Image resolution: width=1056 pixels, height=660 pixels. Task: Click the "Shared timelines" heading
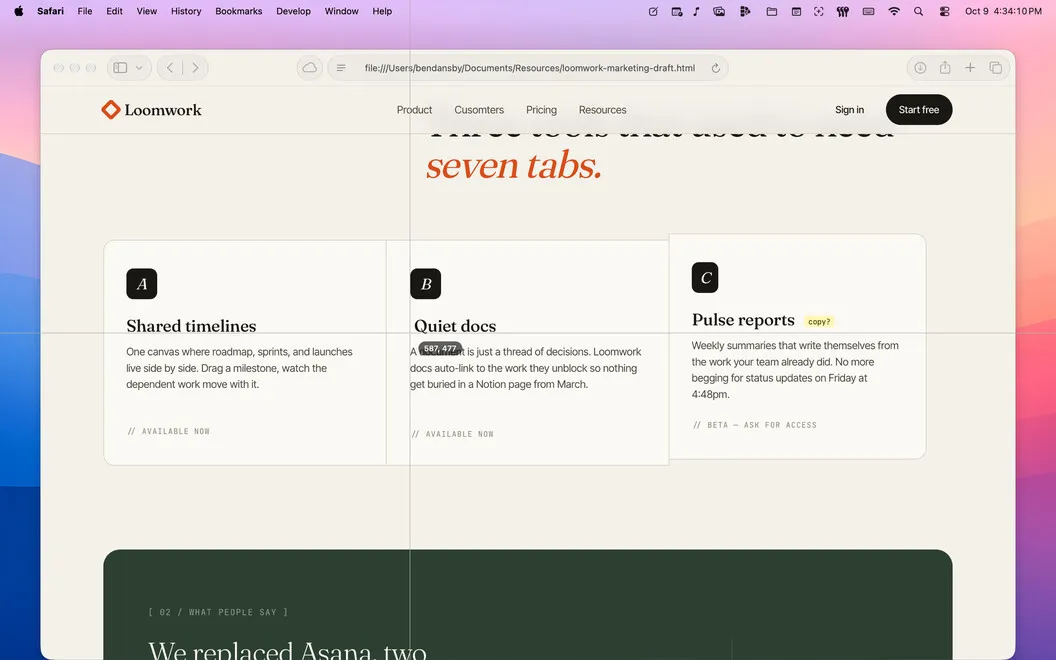click(x=191, y=326)
